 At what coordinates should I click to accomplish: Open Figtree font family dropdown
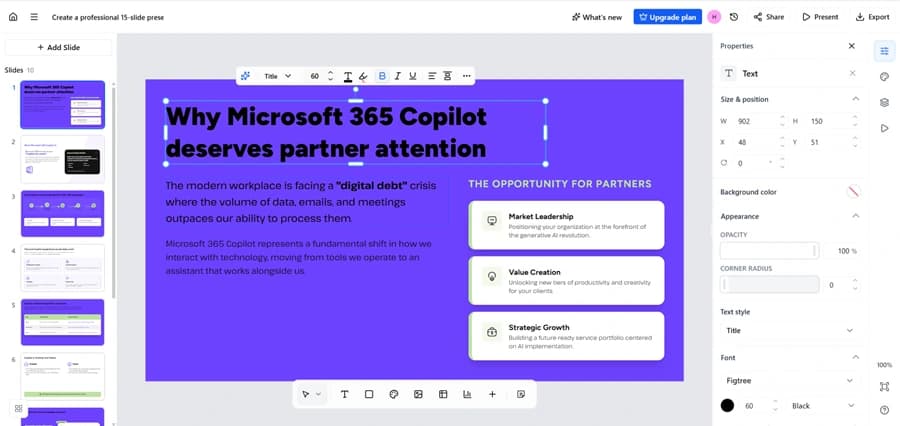point(790,381)
